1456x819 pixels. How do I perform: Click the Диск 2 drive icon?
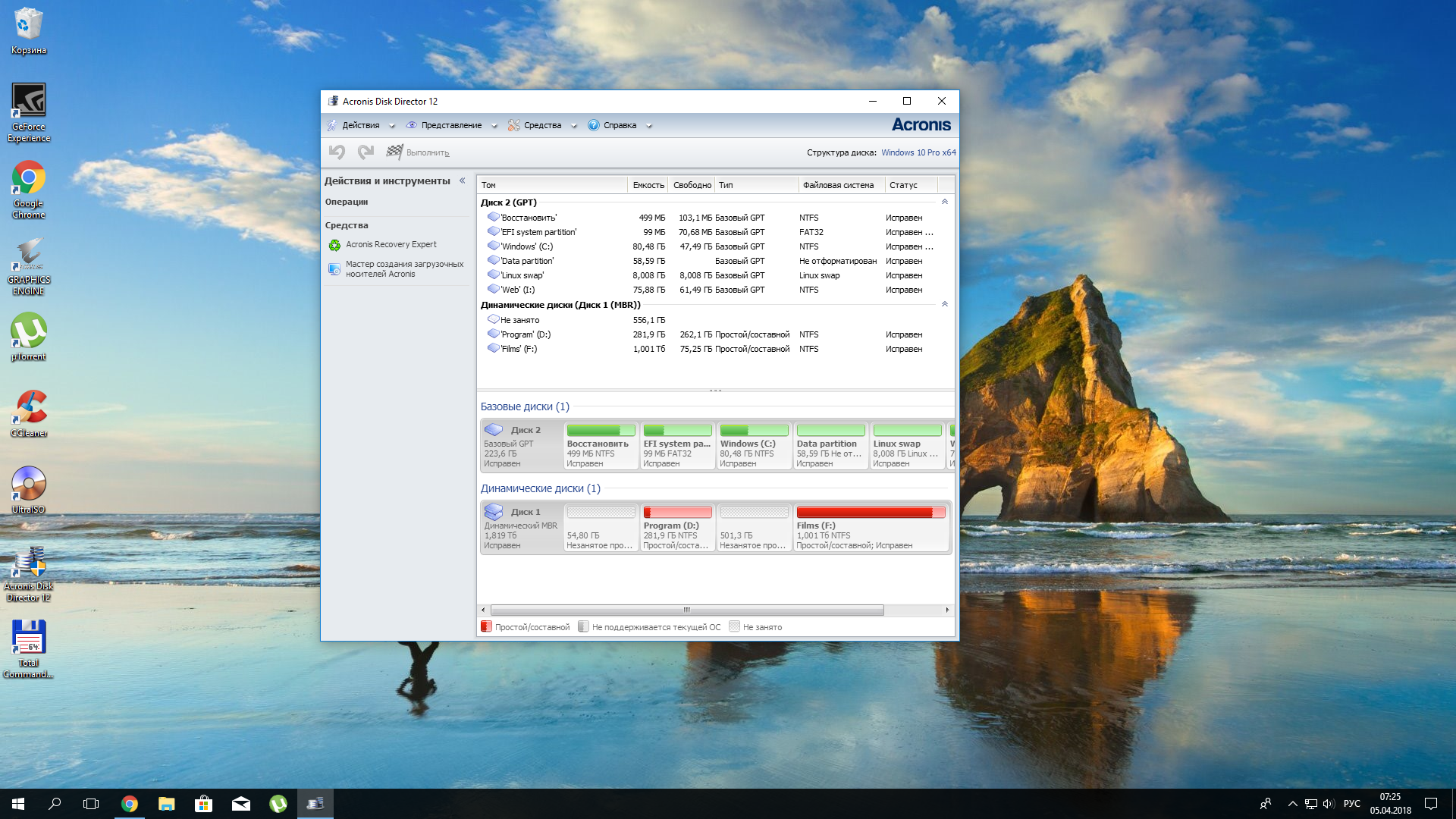pyautogui.click(x=494, y=430)
